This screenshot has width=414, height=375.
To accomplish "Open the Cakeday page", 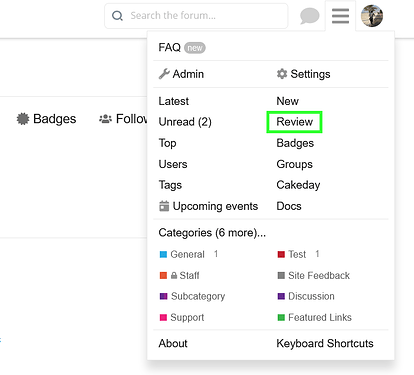I will 298,185.
